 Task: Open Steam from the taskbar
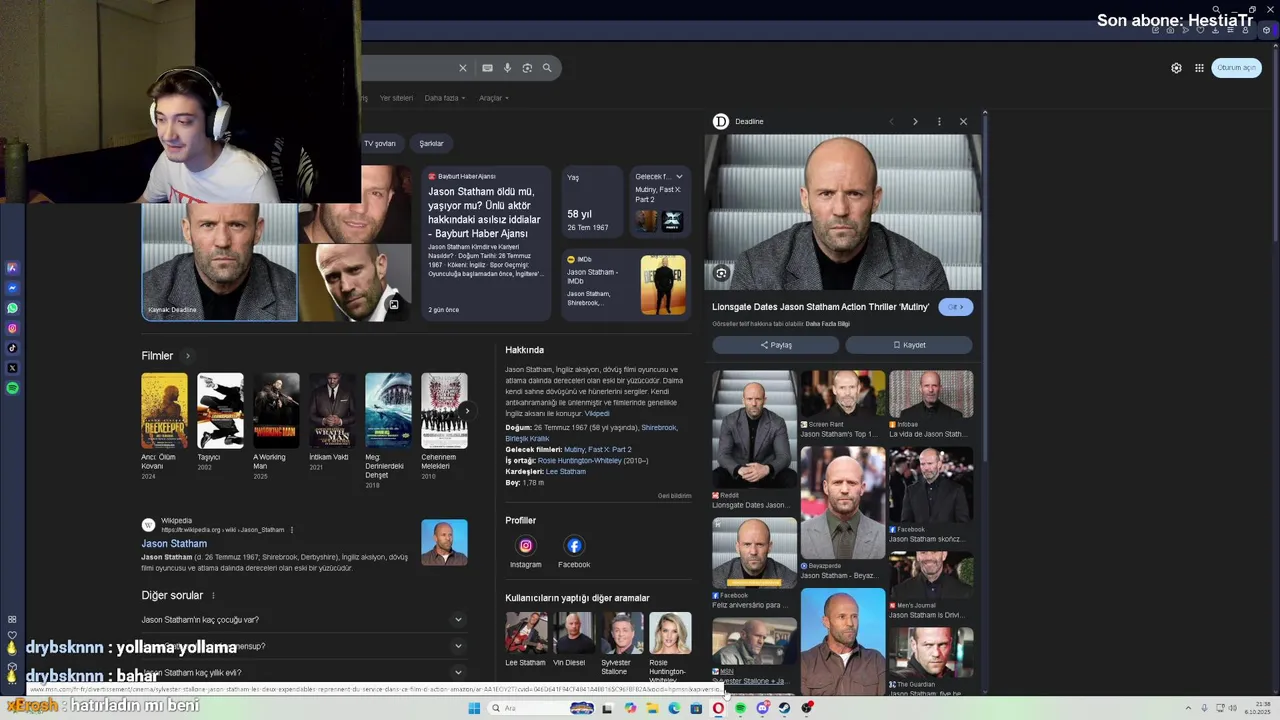(784, 708)
